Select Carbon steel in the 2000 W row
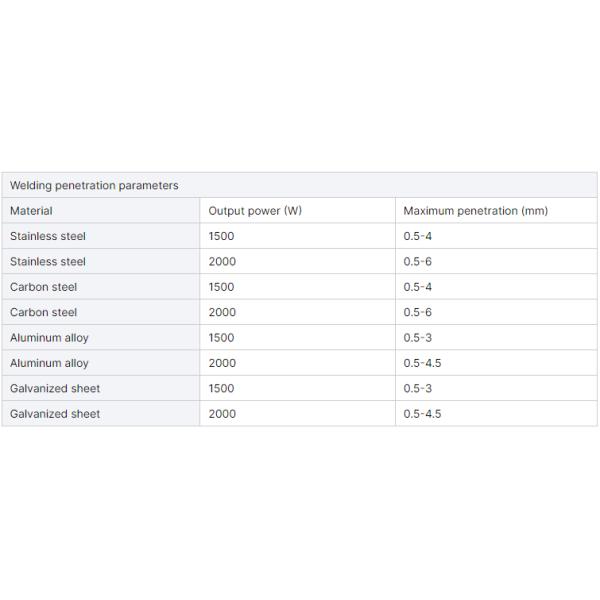 tap(43, 312)
